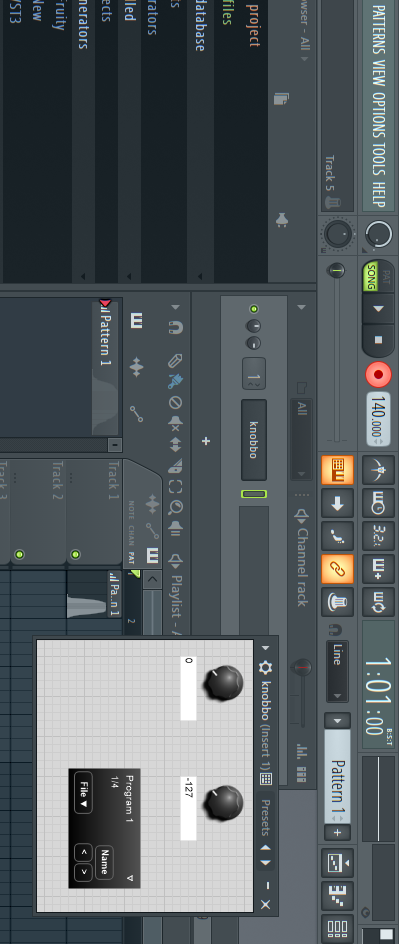
Task: Toggle typing keyboard to piano (orange keyboard icon)
Action: 337,470
